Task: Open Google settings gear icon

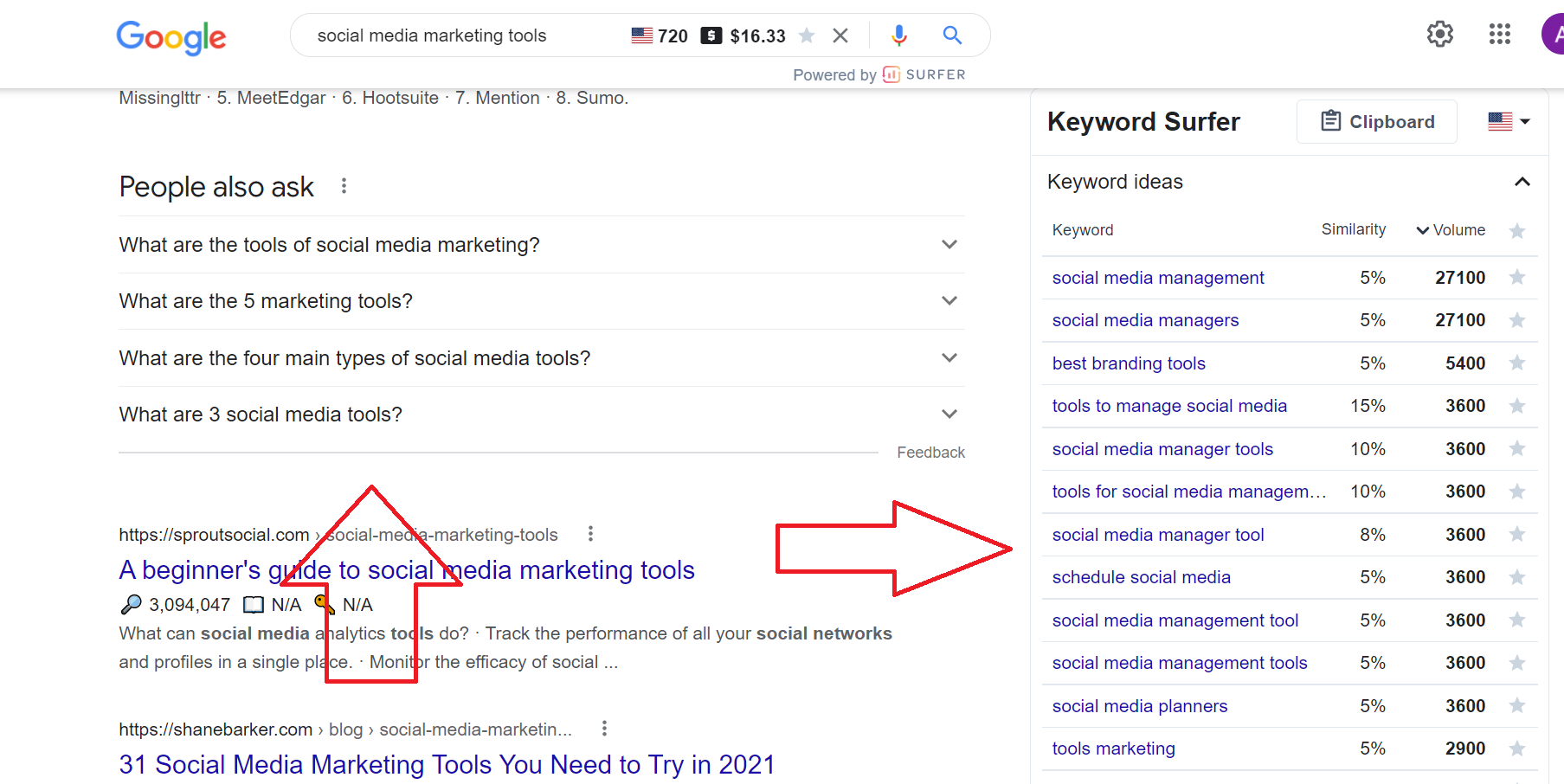Action: point(1440,35)
